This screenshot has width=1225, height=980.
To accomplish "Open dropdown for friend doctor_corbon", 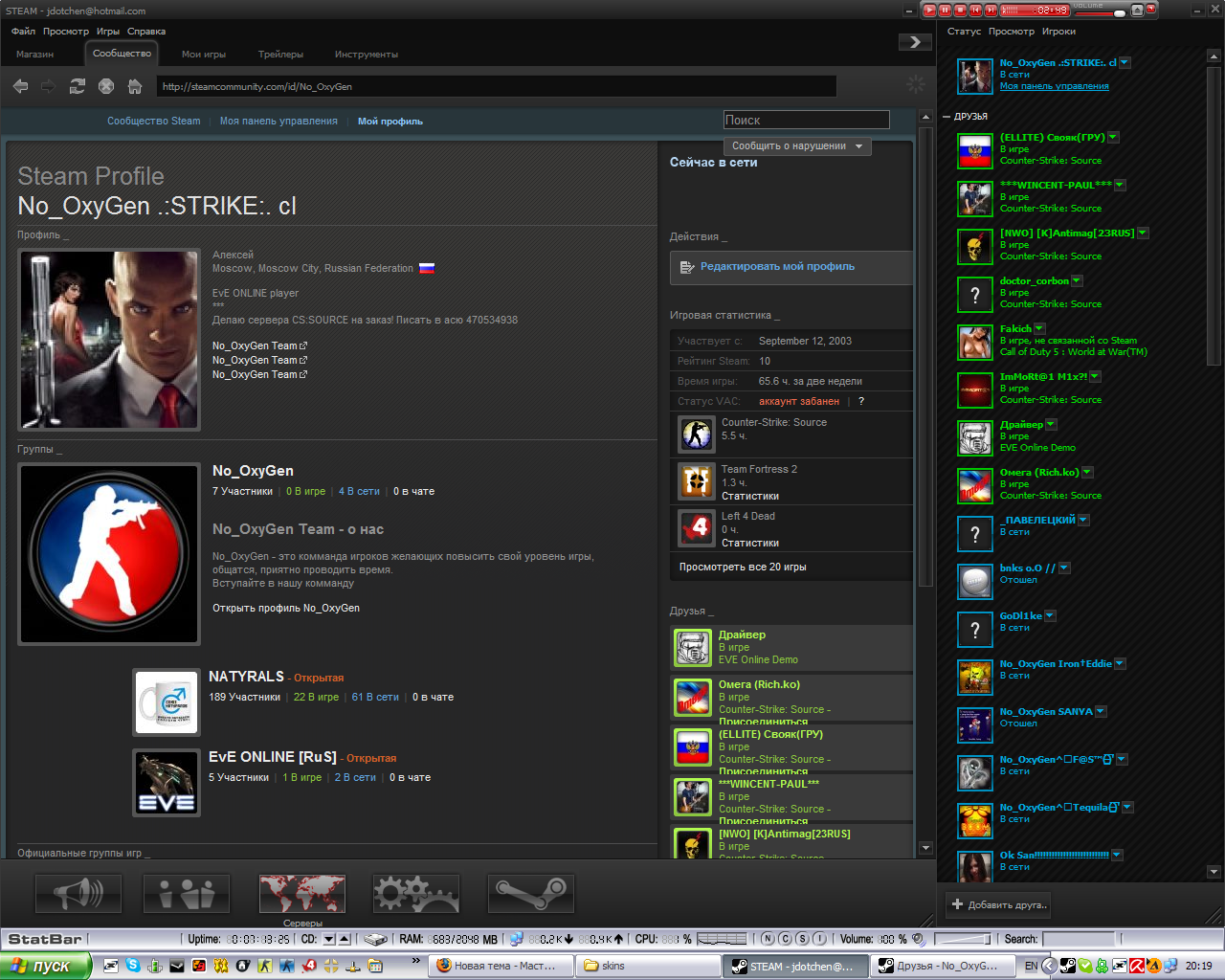I will tap(1077, 280).
